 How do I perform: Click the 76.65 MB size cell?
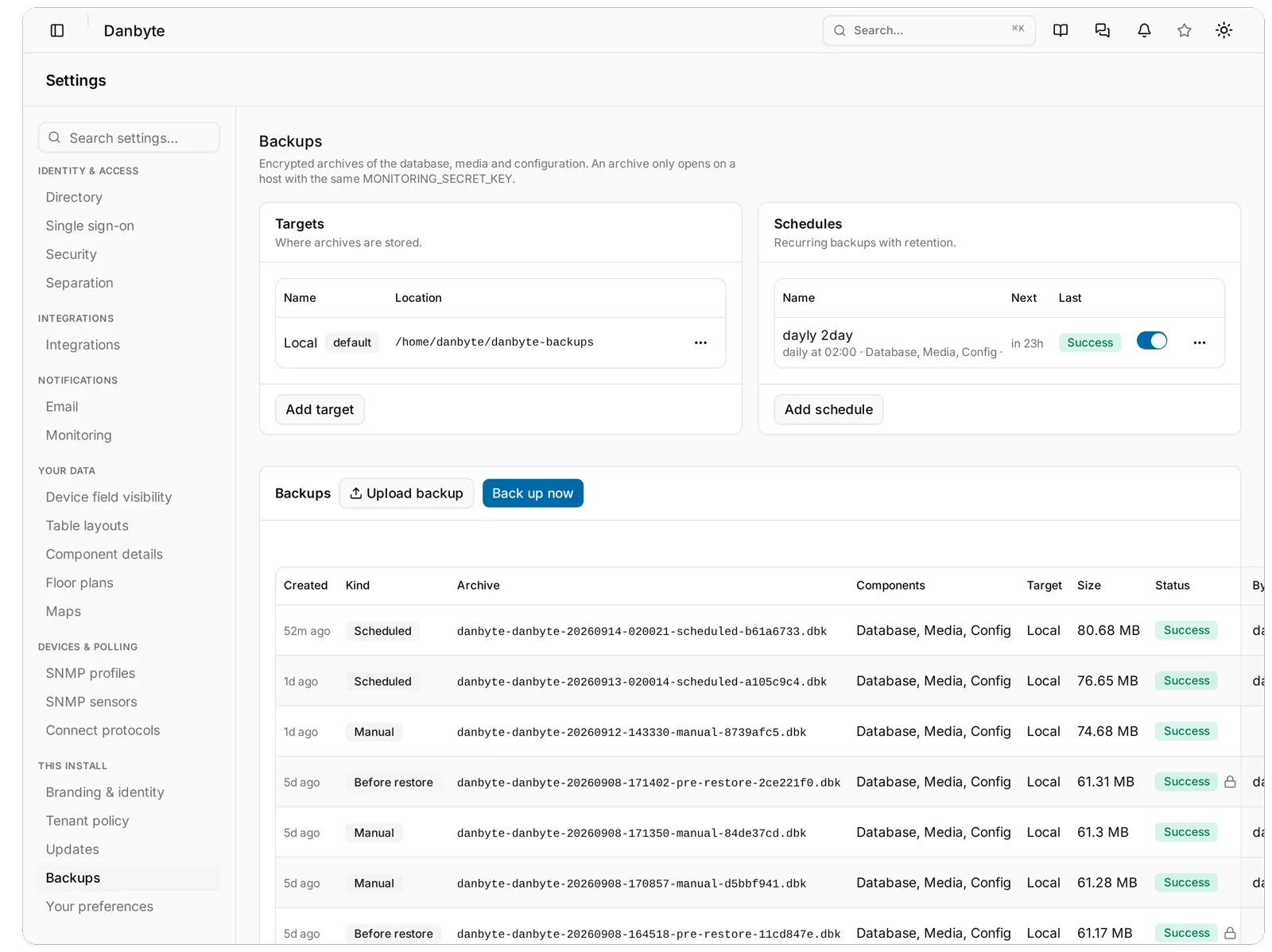[x=1107, y=681]
